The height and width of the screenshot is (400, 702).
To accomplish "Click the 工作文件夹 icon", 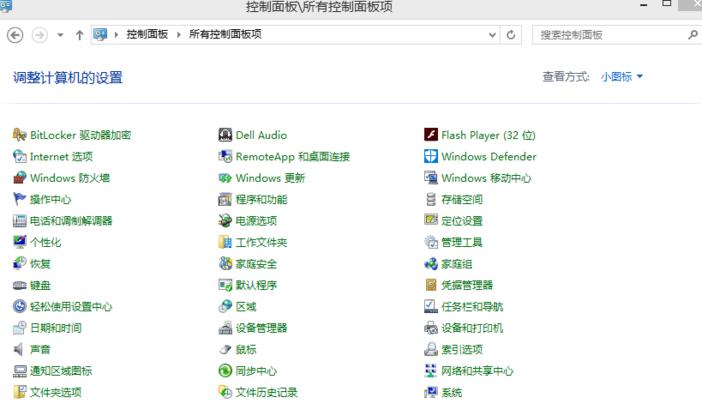I will point(225,242).
